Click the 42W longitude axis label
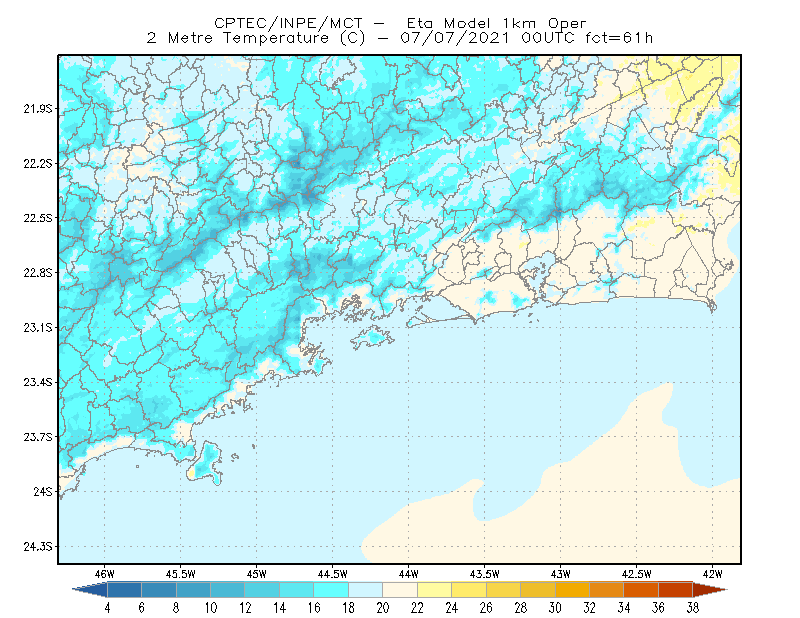This screenshot has height=618, width=800. (712, 574)
